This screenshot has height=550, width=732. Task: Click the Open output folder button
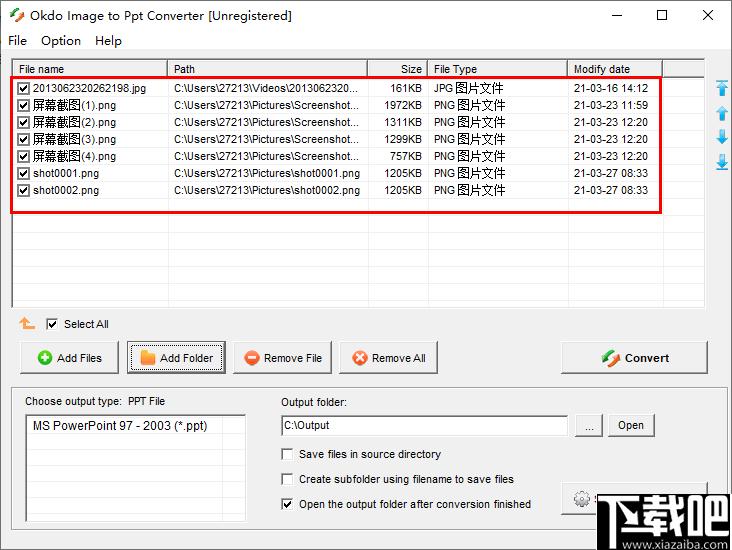(631, 425)
